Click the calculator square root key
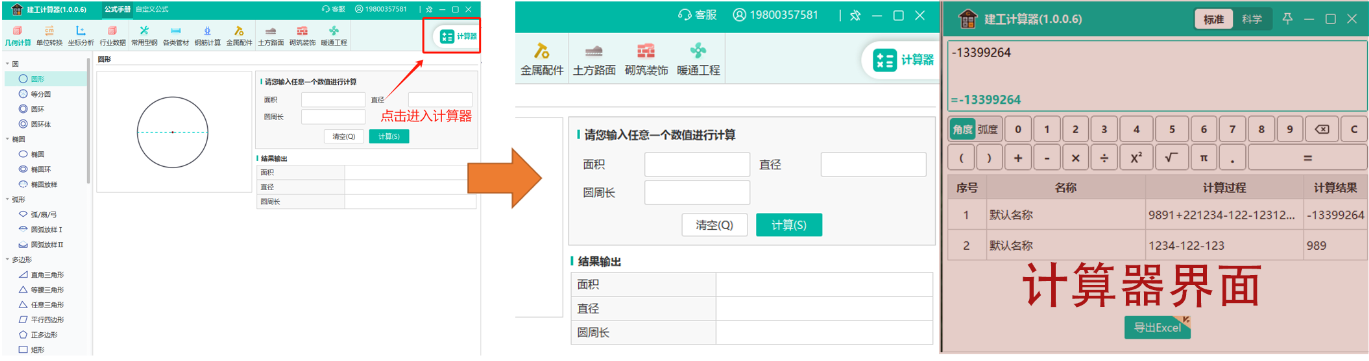The image size is (1369, 361). point(1171,158)
